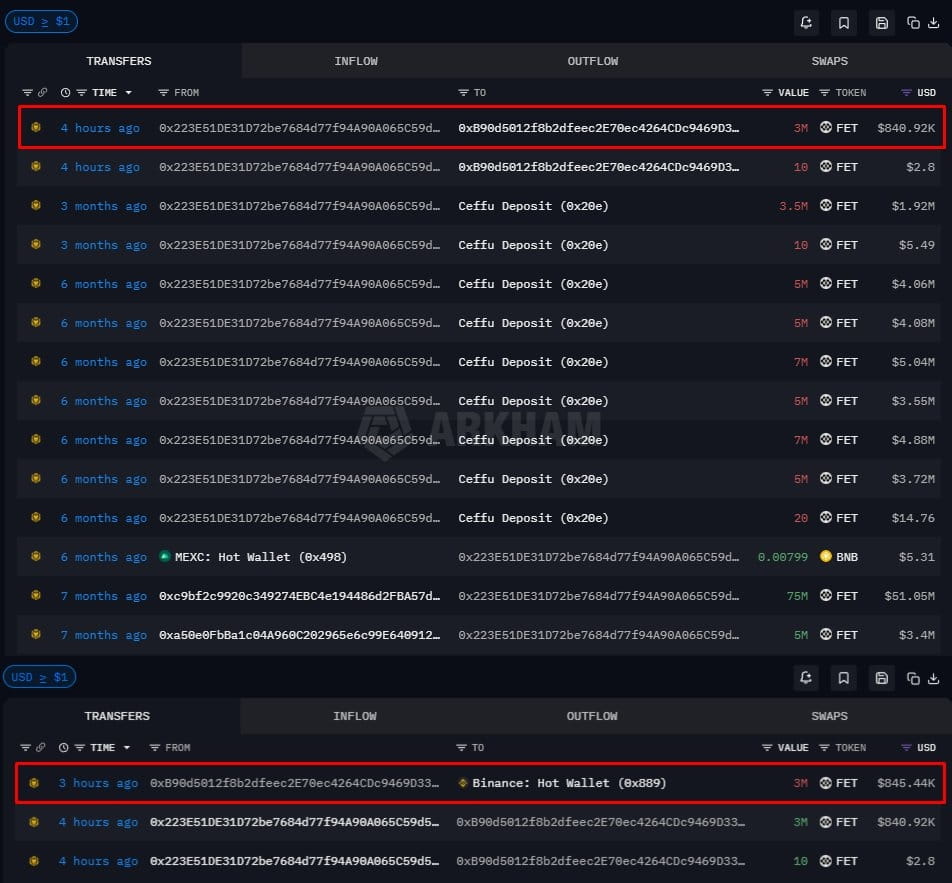
Task: Click the chain icon starting the $3.4M row
Action: [x=36, y=634]
